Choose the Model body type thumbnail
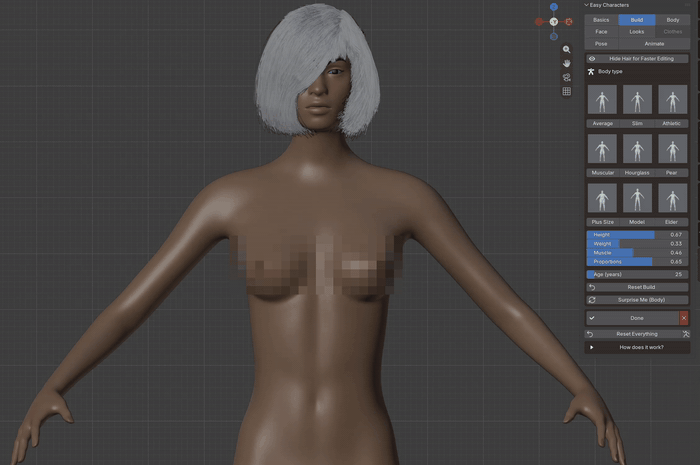 pos(637,198)
